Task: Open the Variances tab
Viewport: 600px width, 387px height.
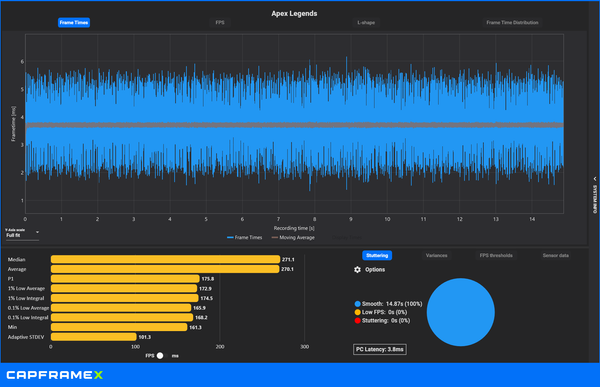Action: click(437, 255)
